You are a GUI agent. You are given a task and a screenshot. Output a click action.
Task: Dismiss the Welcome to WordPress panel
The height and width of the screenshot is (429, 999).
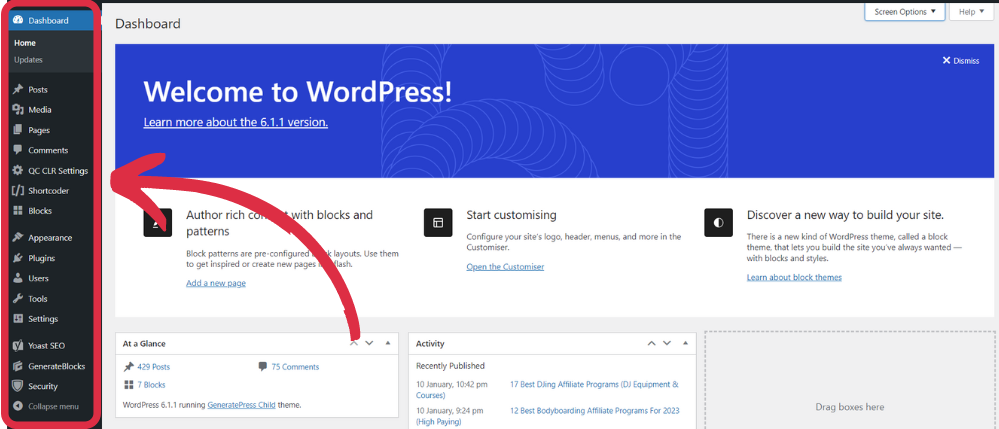(961, 61)
